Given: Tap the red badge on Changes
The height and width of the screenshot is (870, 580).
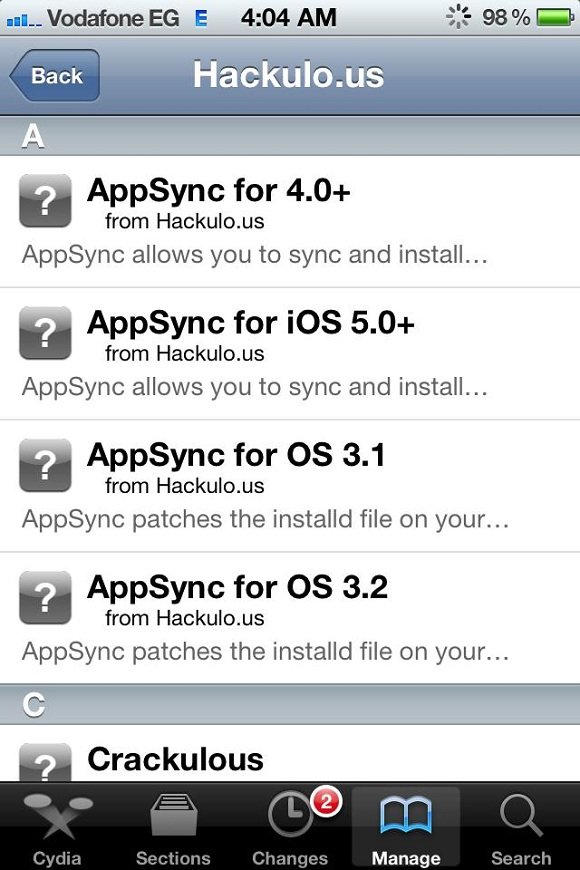Looking at the screenshot, I should [x=326, y=802].
